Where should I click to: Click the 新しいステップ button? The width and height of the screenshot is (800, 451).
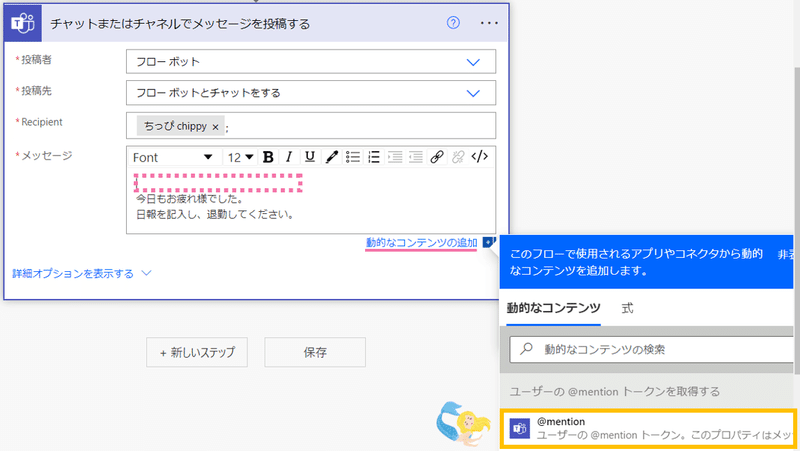pyautogui.click(x=197, y=352)
